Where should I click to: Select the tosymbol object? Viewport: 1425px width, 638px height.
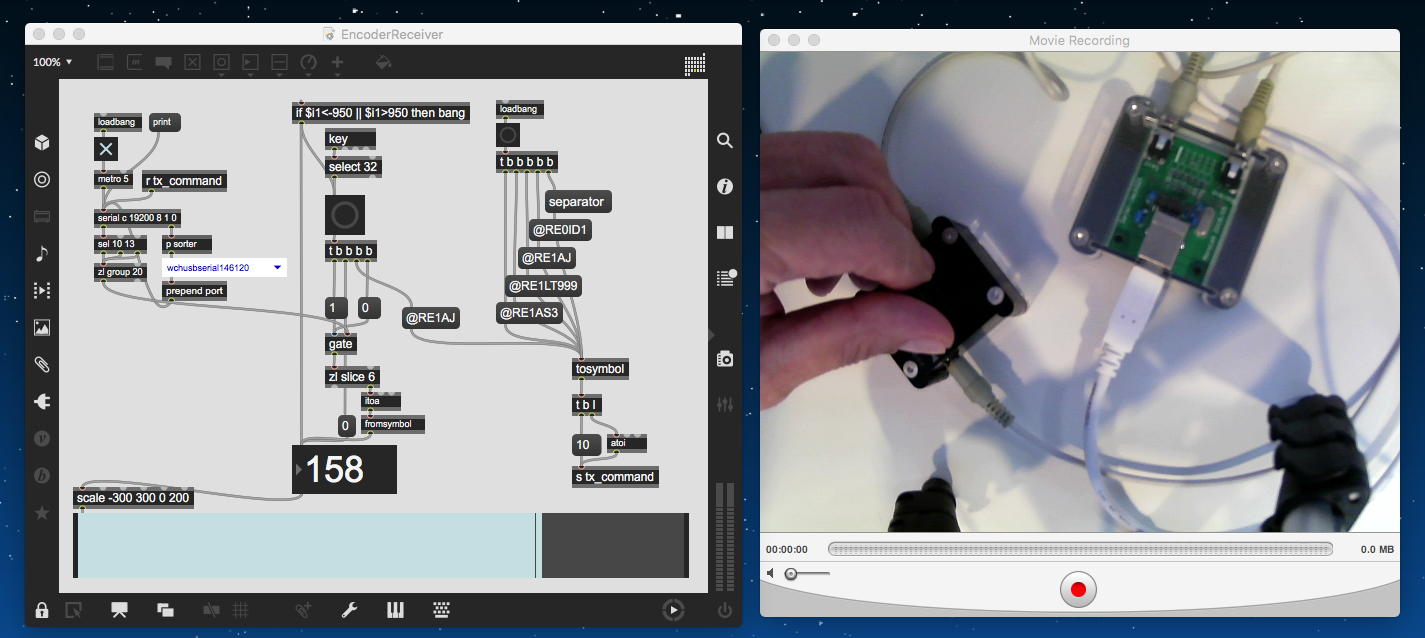coord(601,369)
